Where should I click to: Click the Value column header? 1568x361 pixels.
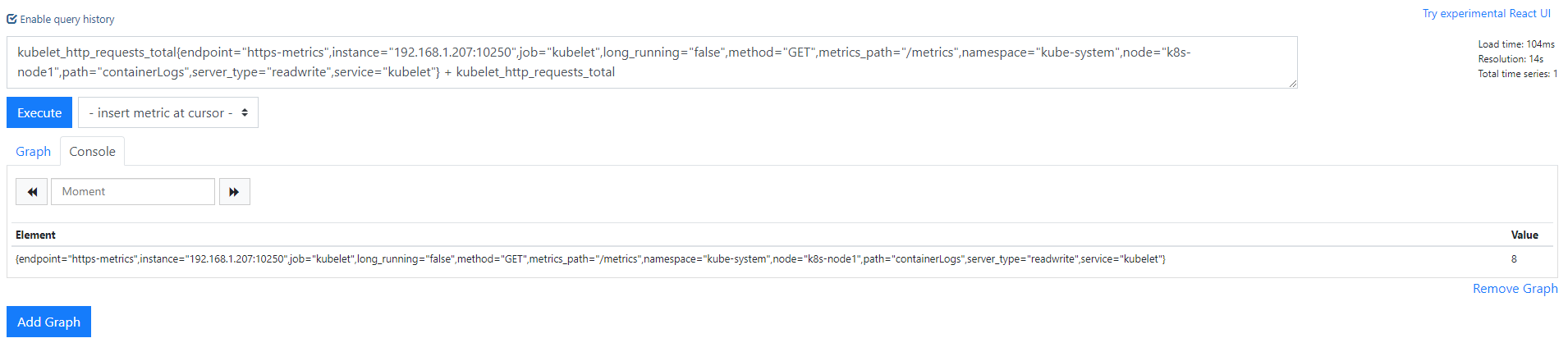(x=1524, y=235)
